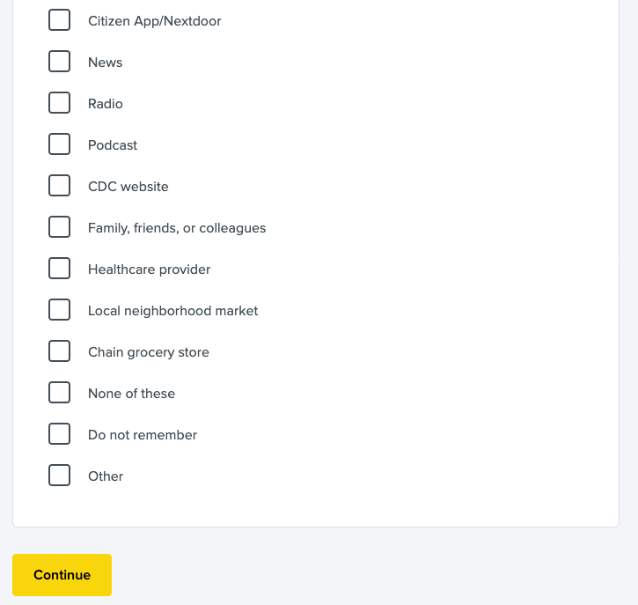Enable the Podcast checkbox
Image resolution: width=638 pixels, height=605 pixels.
[x=59, y=145]
